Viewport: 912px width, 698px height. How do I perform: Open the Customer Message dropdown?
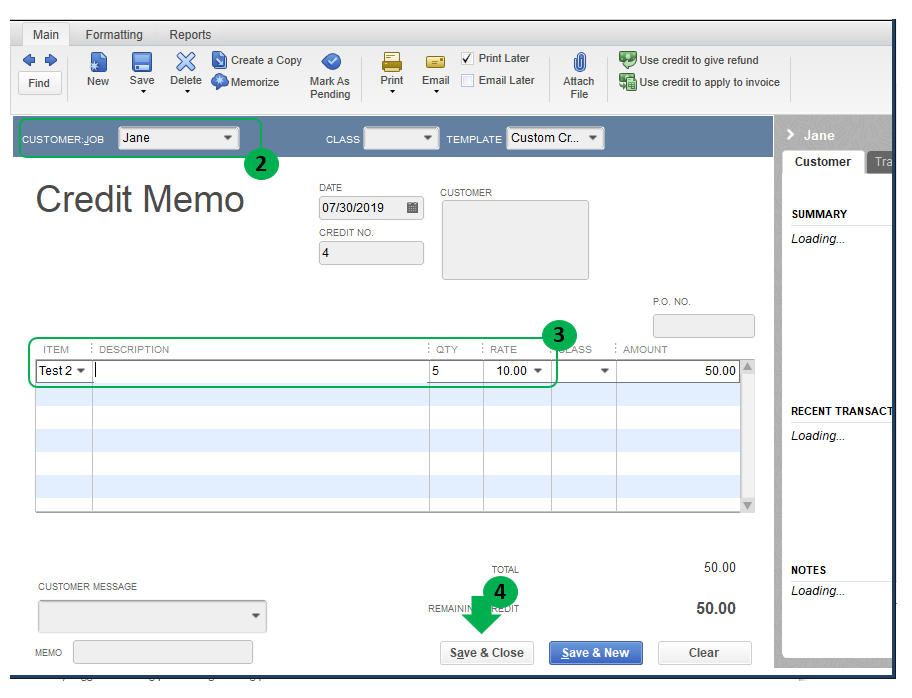(x=256, y=615)
